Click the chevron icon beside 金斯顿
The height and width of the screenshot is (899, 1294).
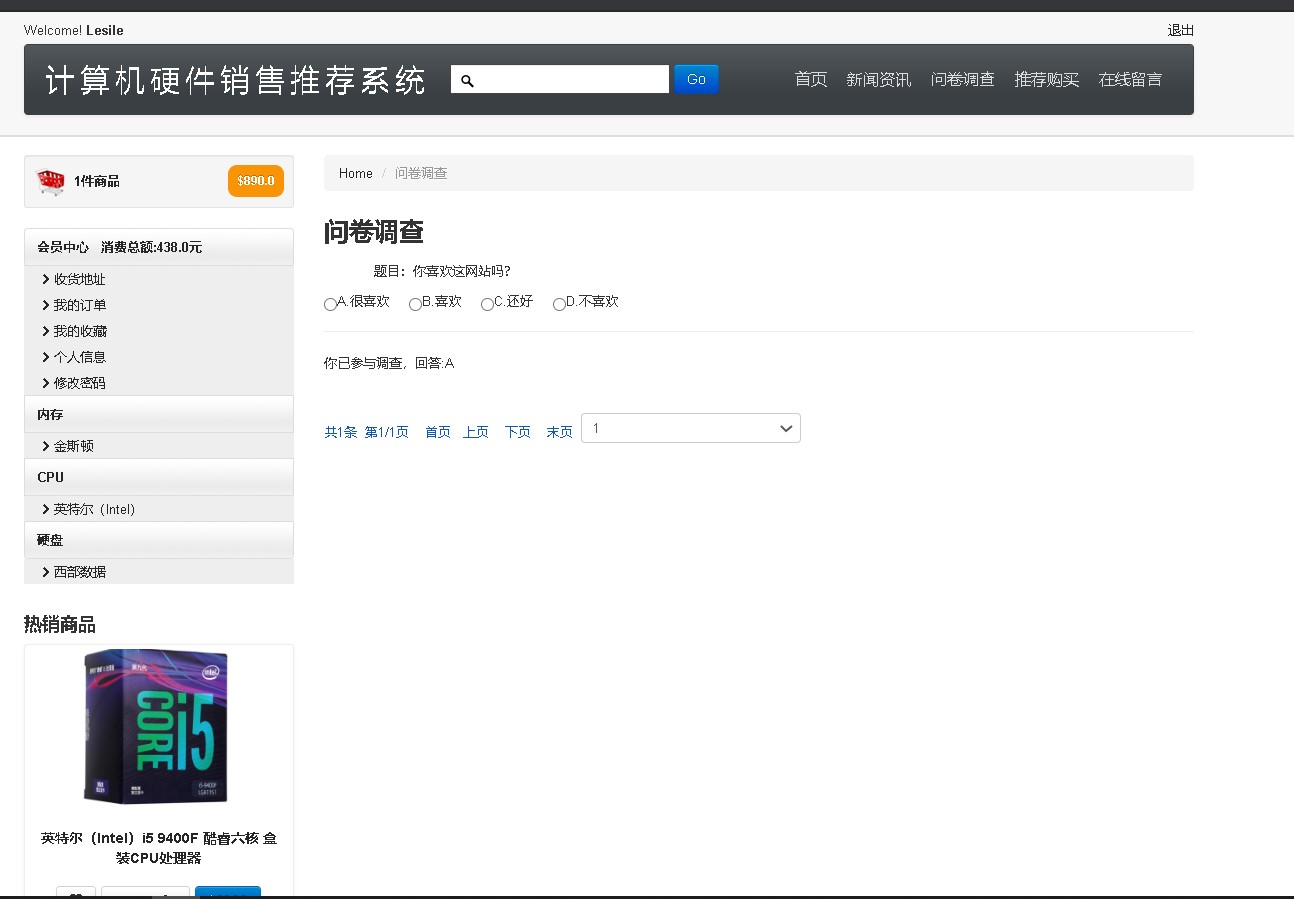(x=46, y=446)
